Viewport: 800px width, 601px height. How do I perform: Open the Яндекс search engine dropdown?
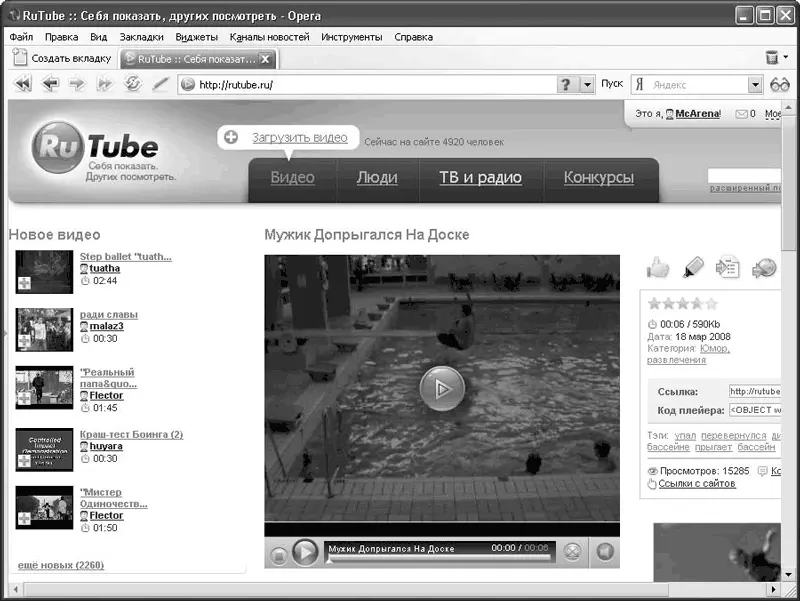pyautogui.click(x=755, y=85)
